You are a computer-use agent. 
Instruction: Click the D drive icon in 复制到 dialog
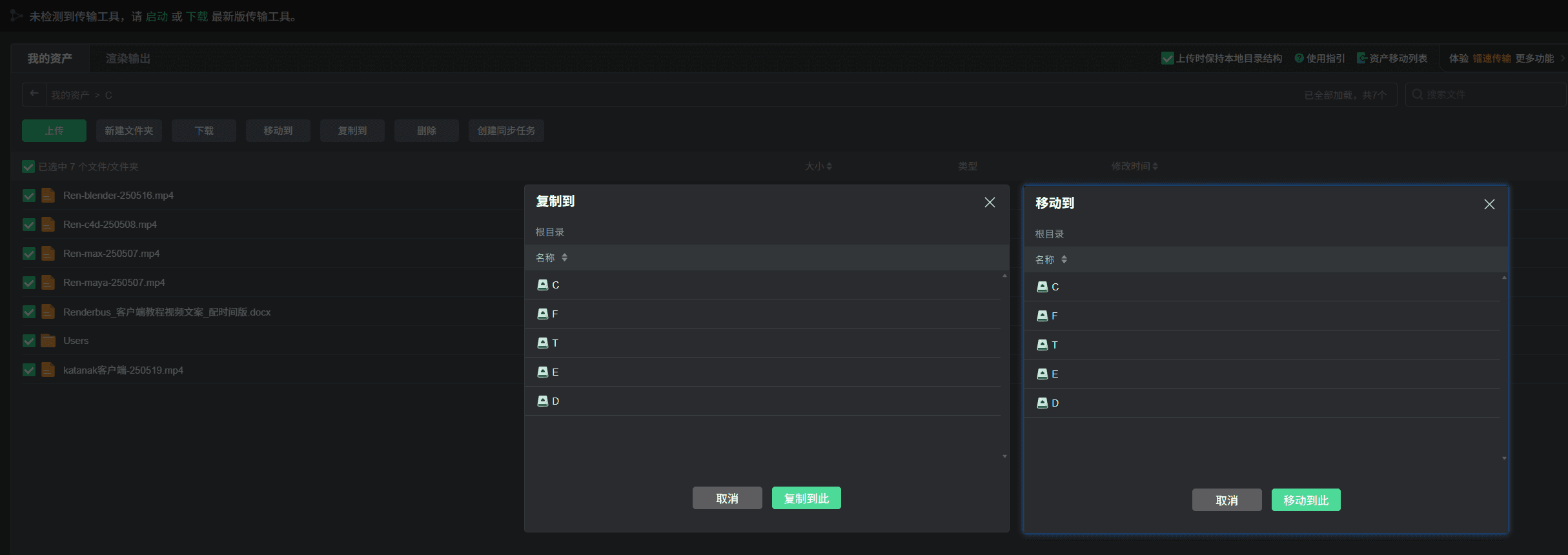coord(543,401)
